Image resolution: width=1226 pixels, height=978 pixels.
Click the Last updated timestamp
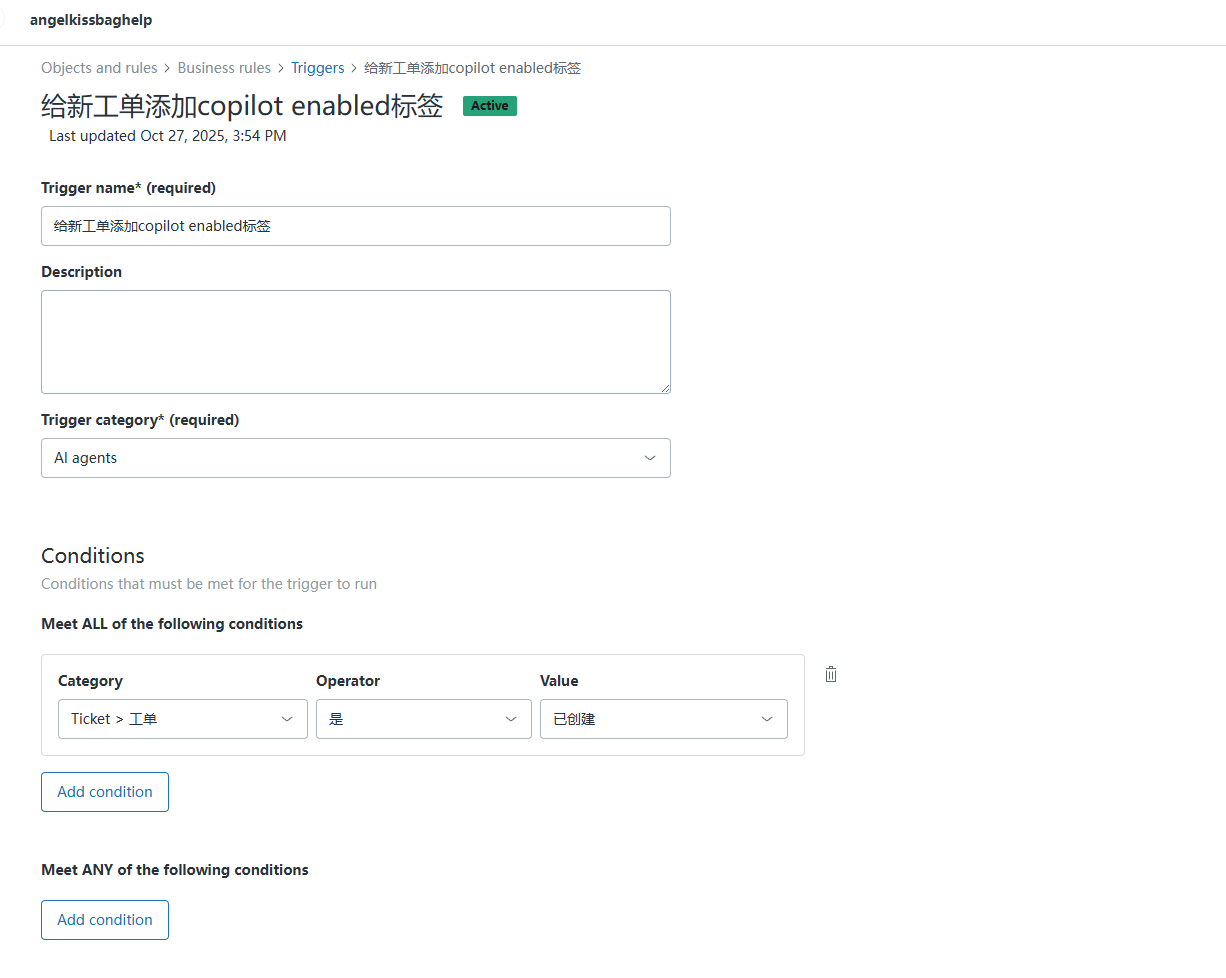(x=168, y=136)
